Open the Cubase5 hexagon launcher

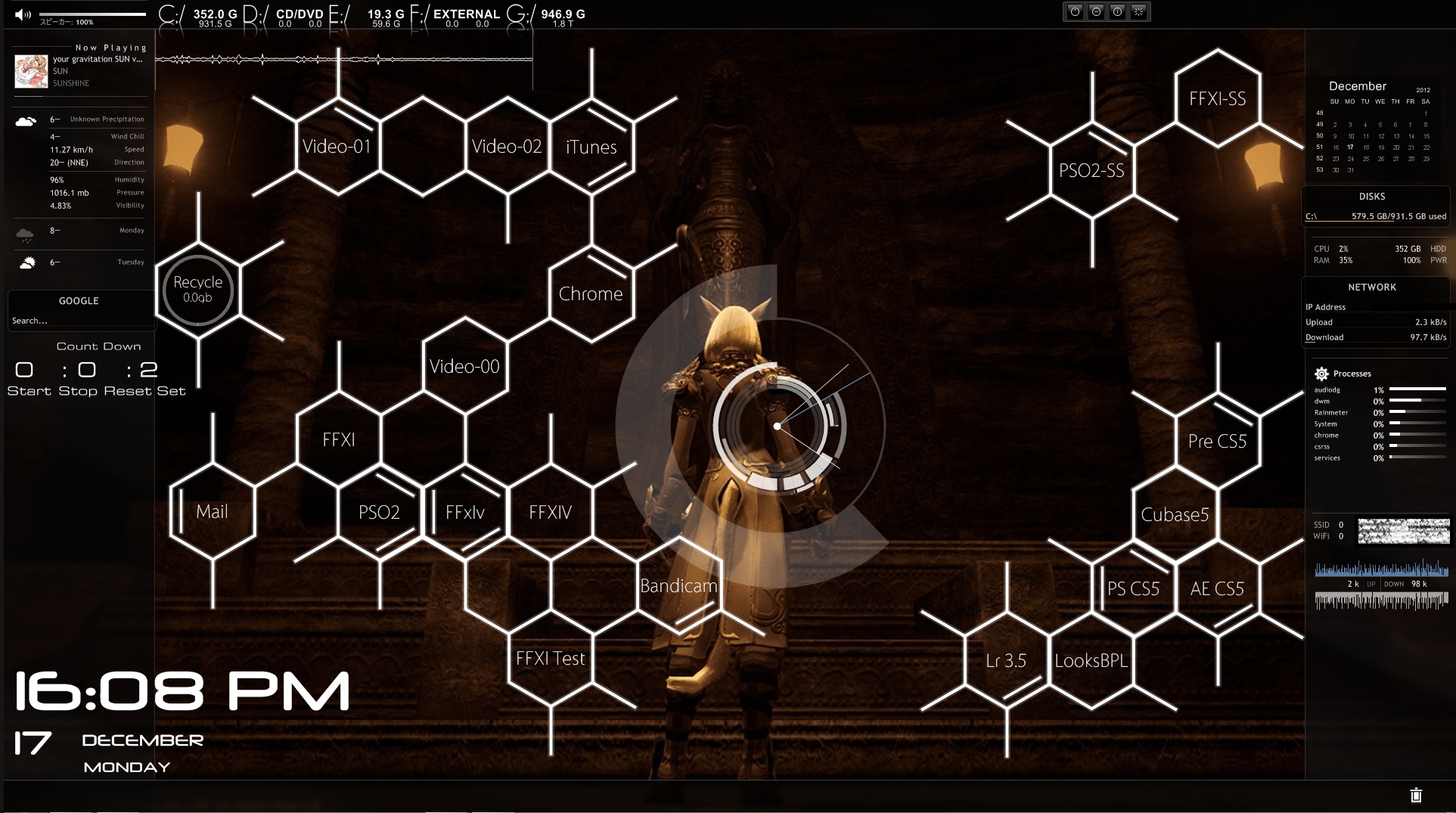click(x=1175, y=514)
